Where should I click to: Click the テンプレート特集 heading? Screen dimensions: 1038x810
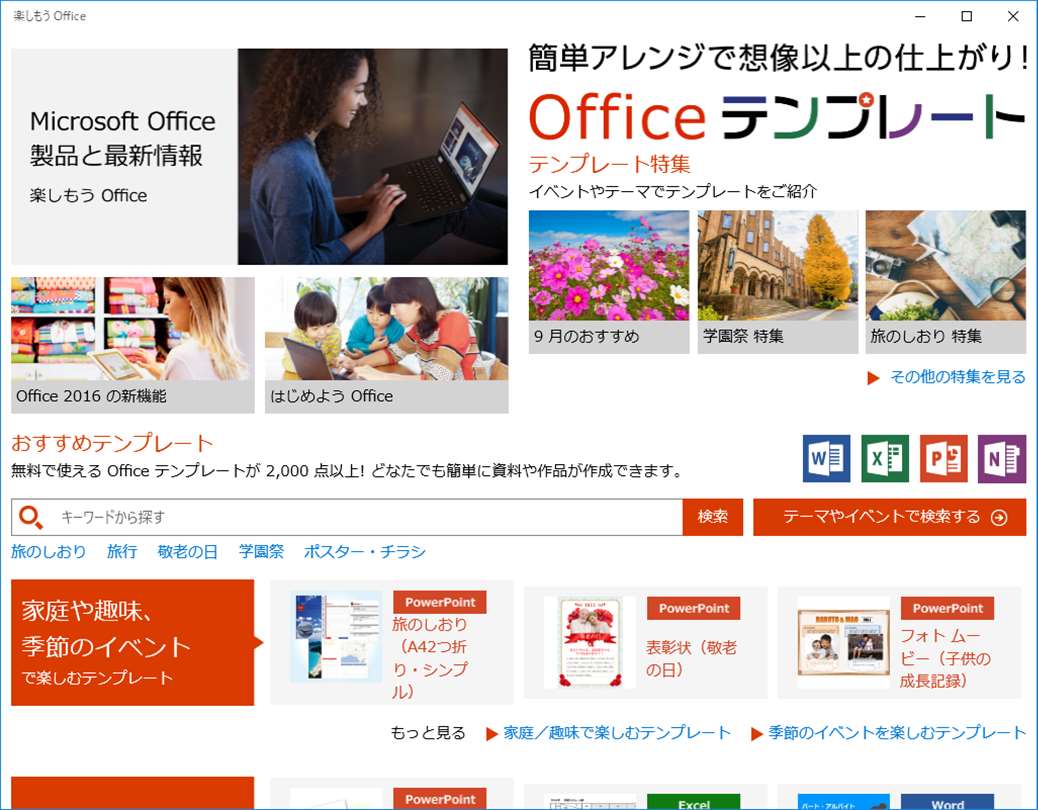(610, 164)
